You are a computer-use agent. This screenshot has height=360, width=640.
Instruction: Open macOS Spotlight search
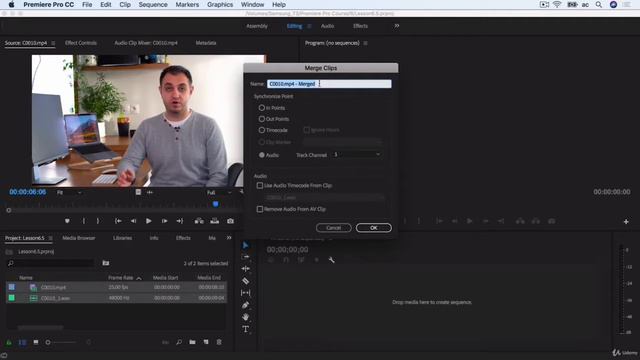click(599, 4)
